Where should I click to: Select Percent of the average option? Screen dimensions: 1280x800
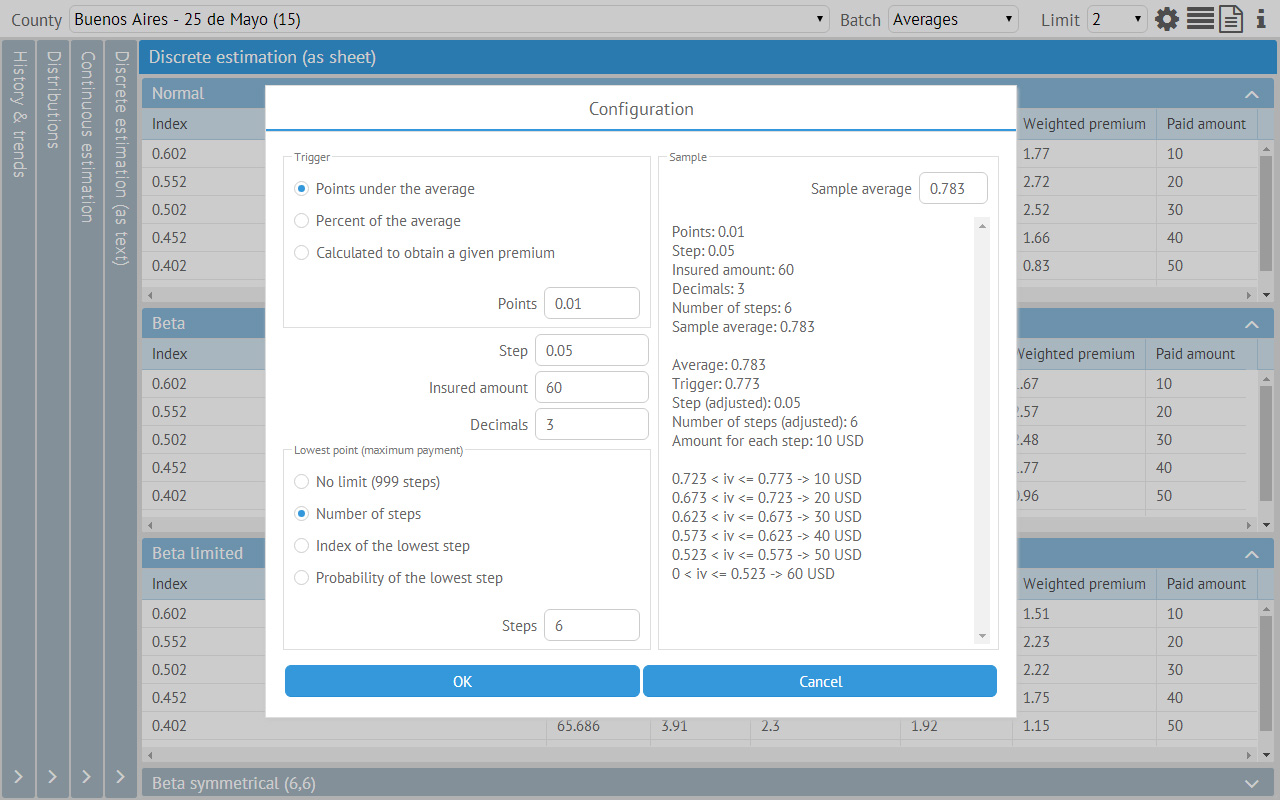pyautogui.click(x=301, y=221)
